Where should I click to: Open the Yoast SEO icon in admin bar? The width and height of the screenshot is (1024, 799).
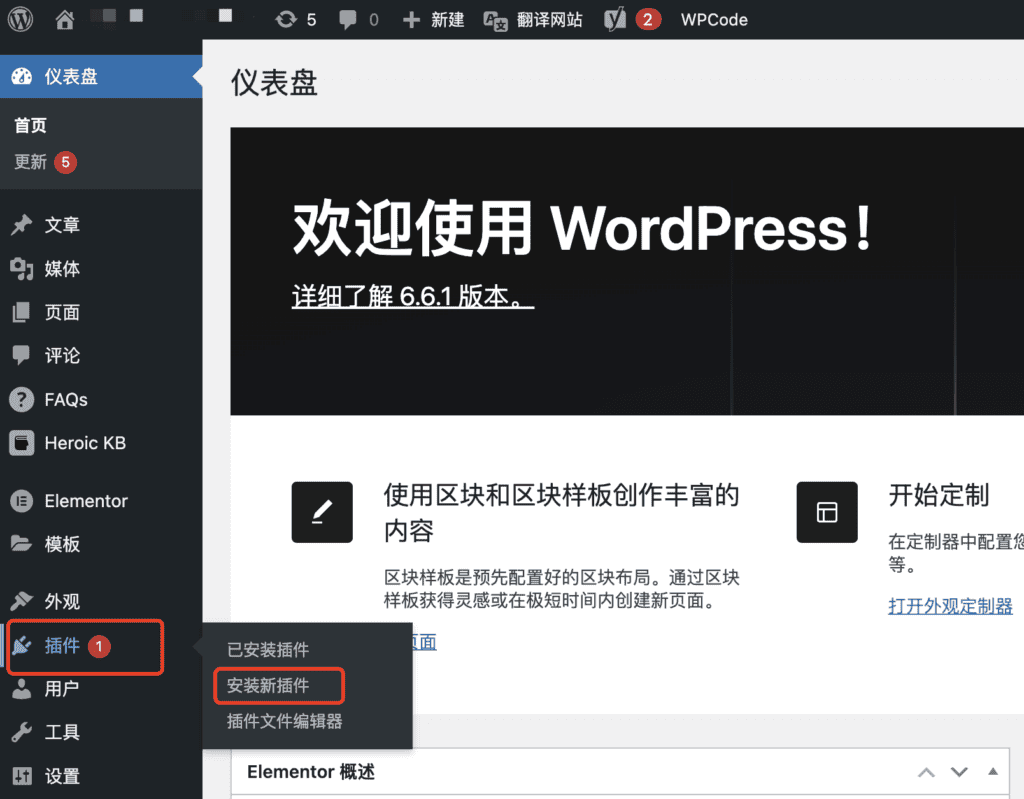[615, 19]
